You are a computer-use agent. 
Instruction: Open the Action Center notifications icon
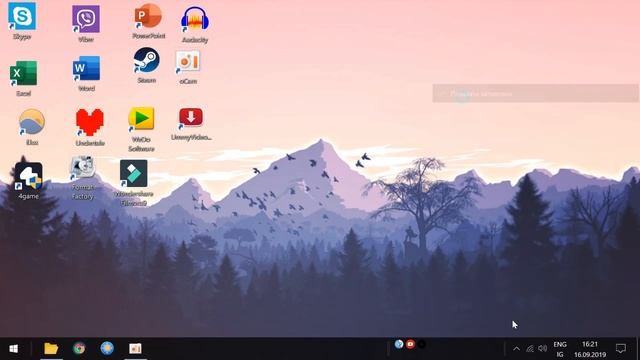(x=621, y=349)
